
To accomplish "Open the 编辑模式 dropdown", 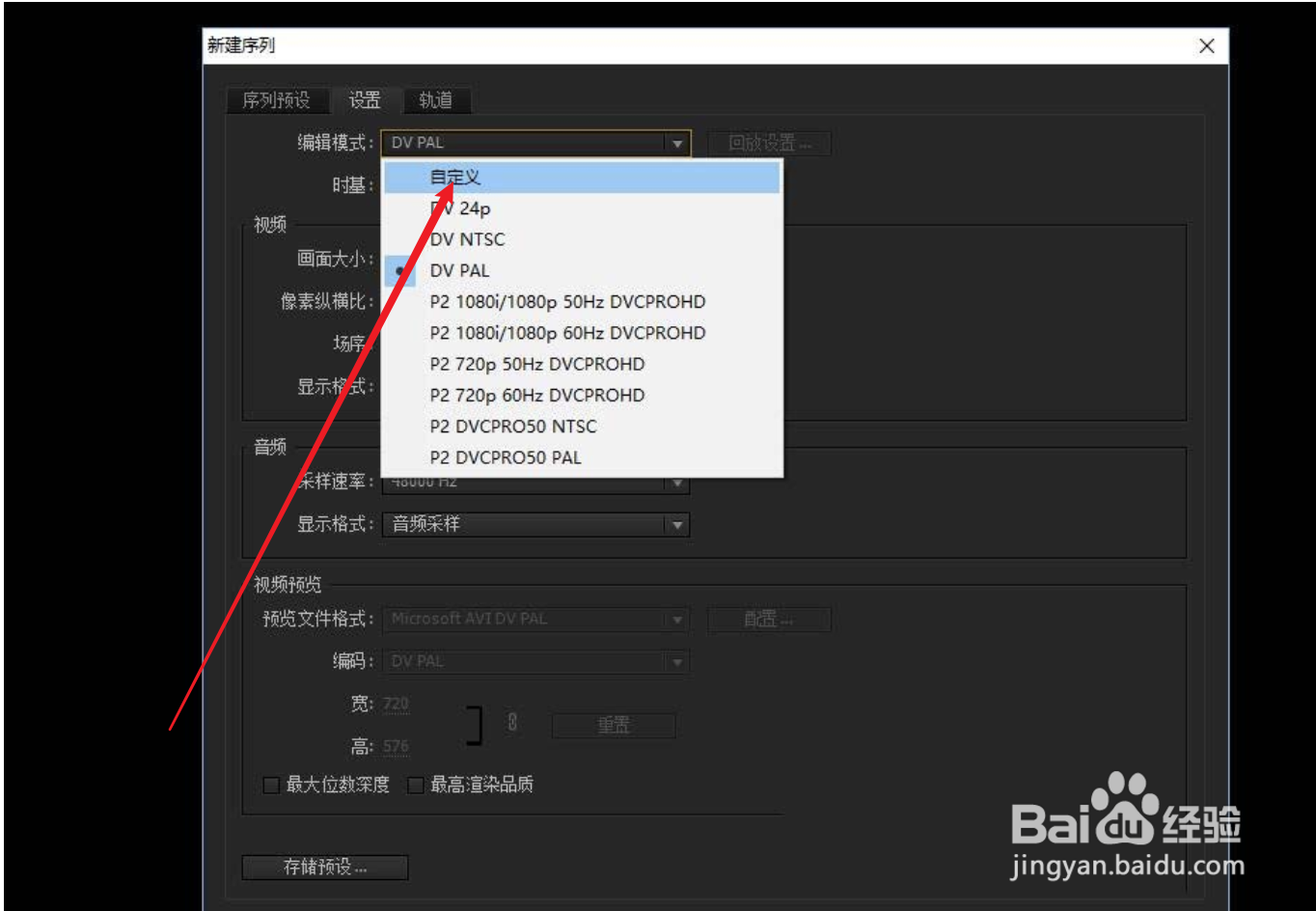I will pyautogui.click(x=535, y=142).
